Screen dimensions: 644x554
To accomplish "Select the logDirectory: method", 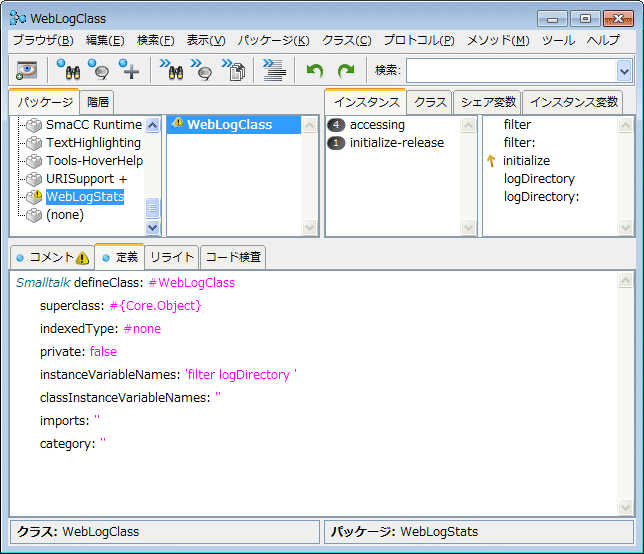I will coord(541,197).
